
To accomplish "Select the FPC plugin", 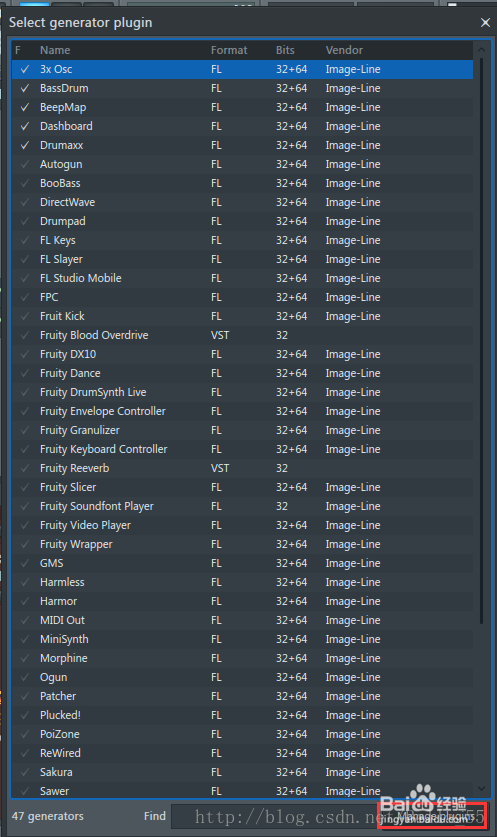I will [242, 297].
